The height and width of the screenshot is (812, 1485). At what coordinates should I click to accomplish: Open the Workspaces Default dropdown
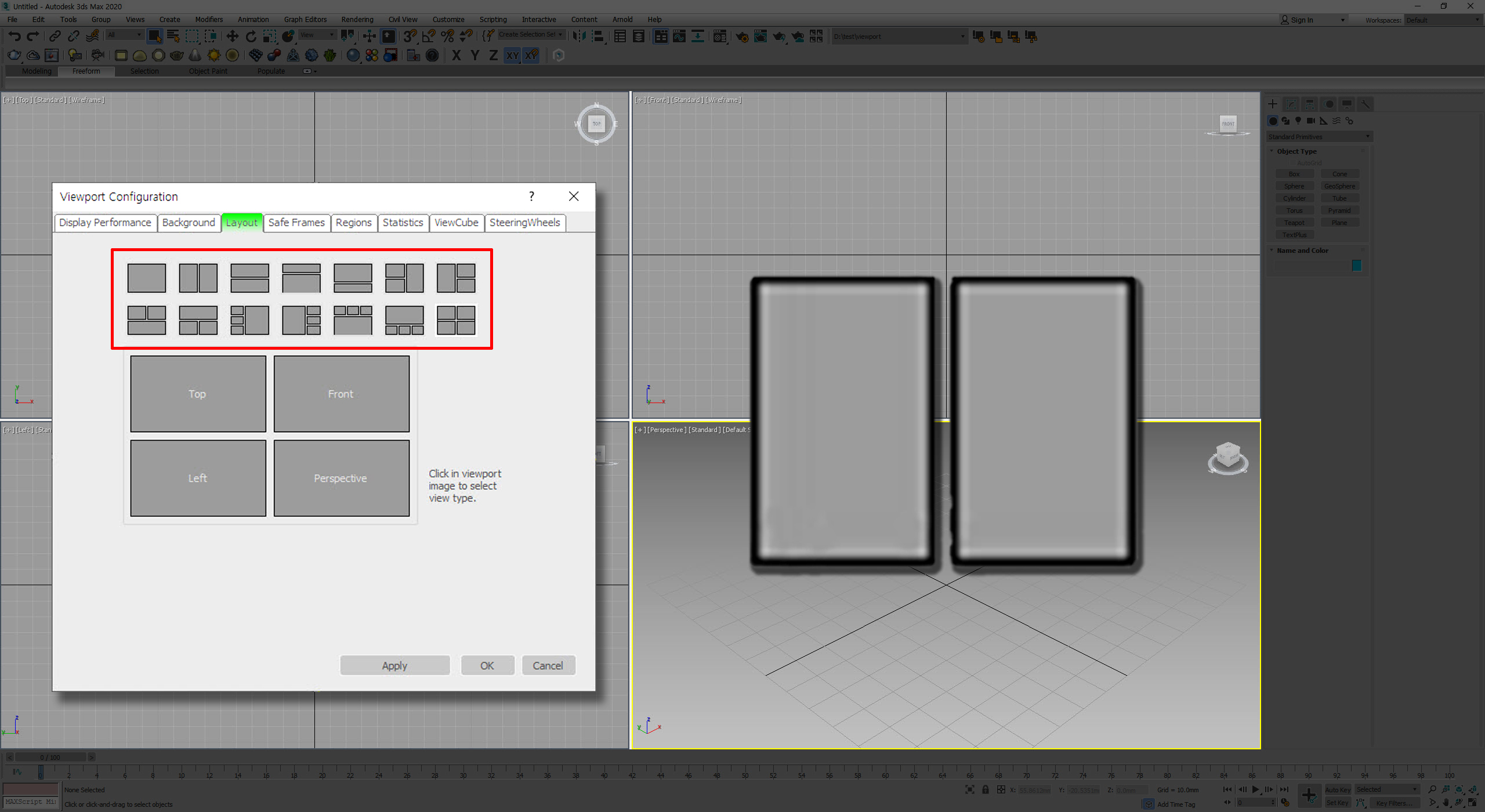point(1441,20)
